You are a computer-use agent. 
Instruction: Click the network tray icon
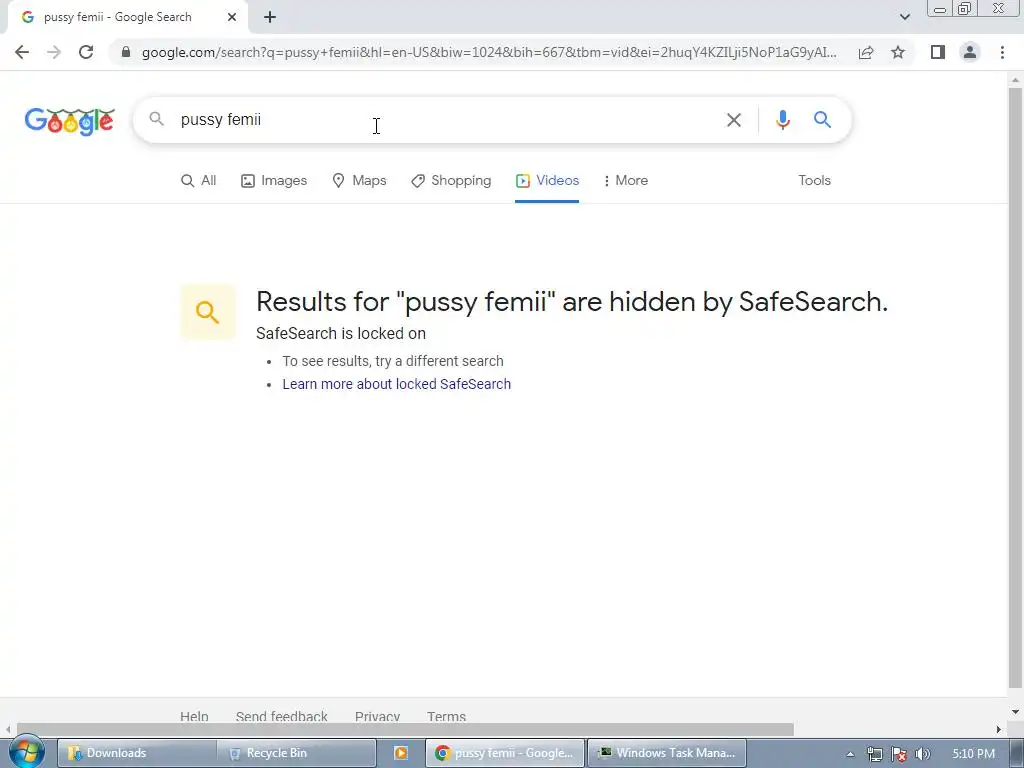(874, 754)
